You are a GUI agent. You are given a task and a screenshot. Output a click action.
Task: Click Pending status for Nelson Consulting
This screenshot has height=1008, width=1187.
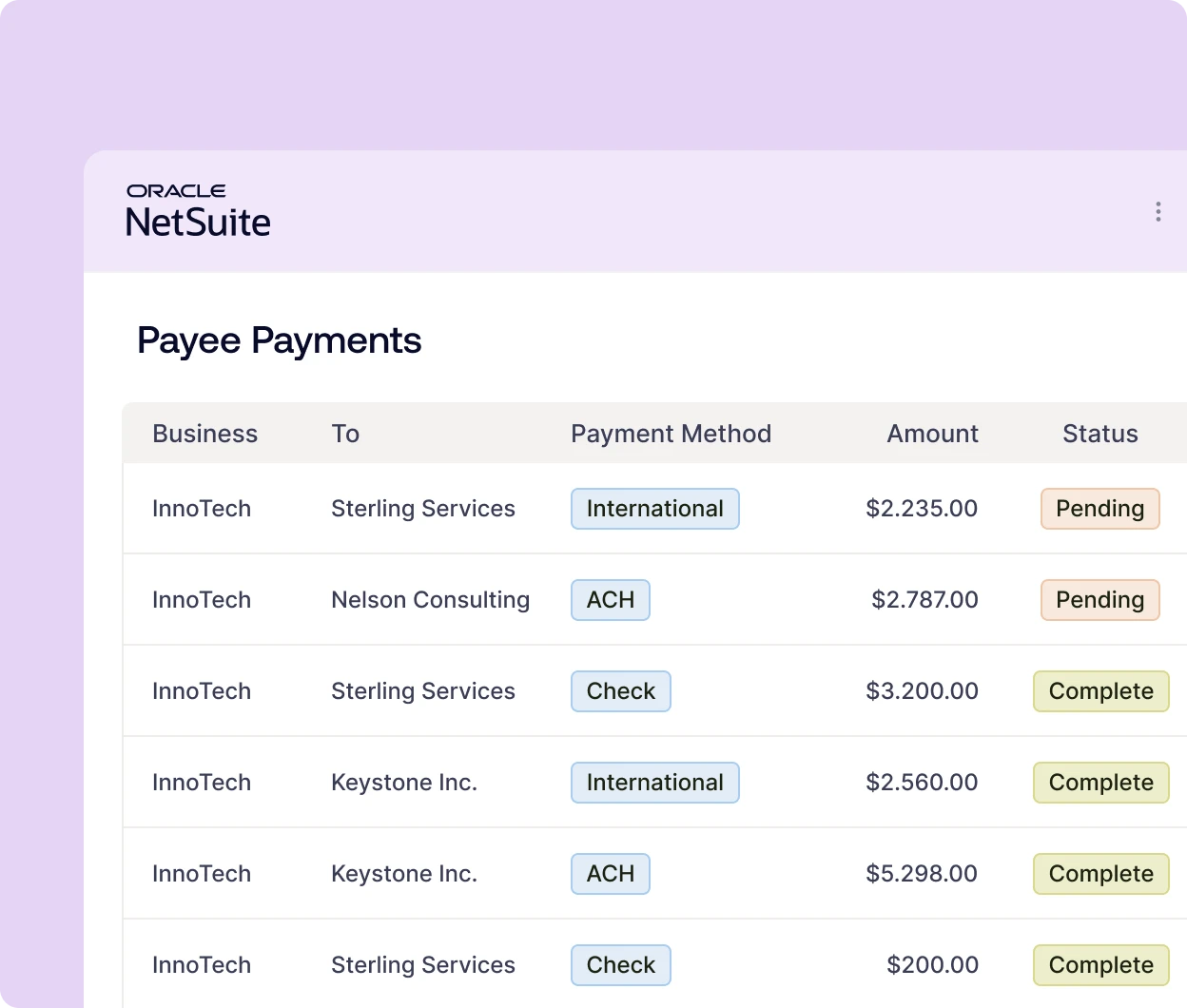pyautogui.click(x=1099, y=600)
